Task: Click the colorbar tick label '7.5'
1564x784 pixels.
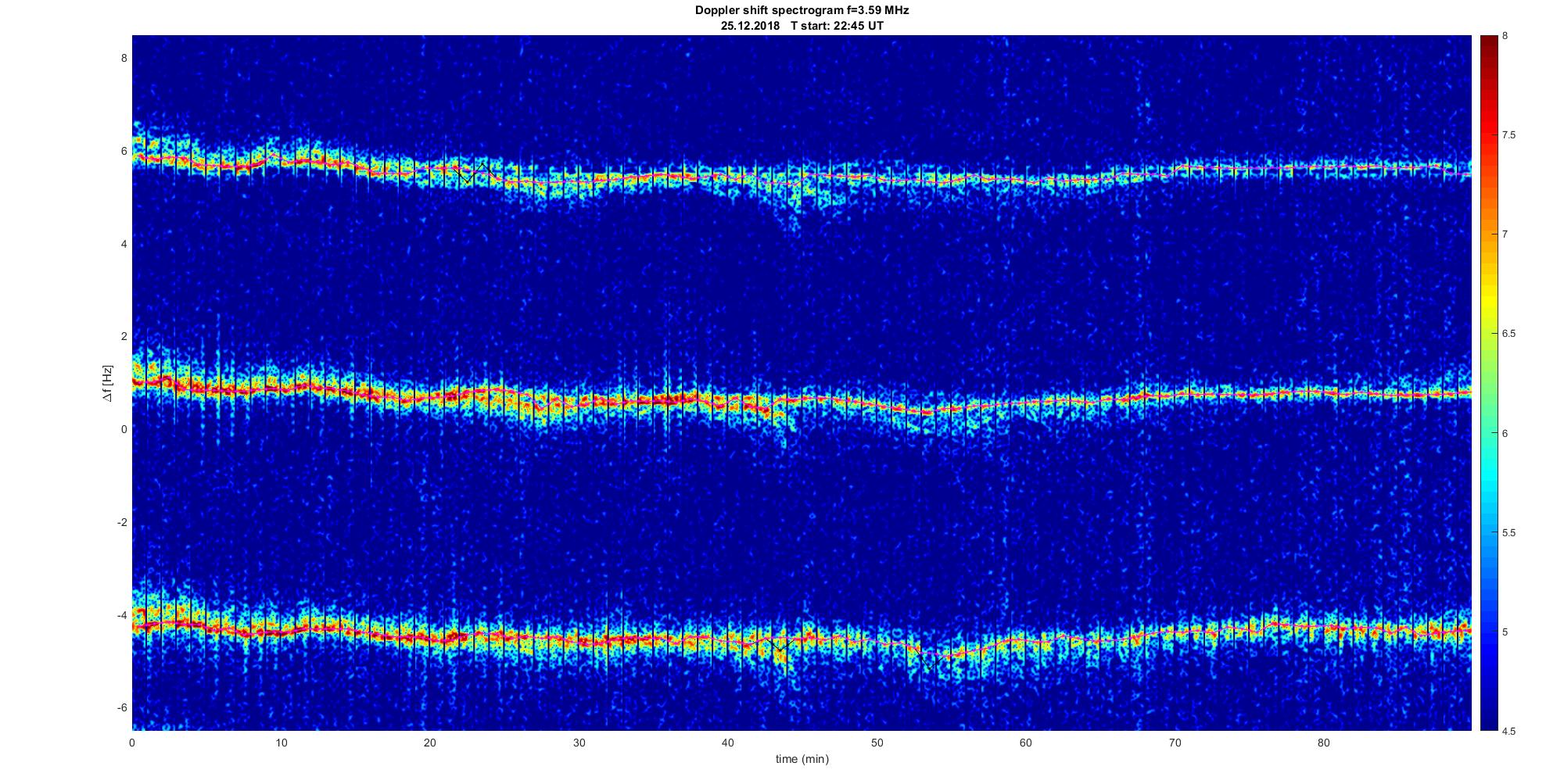Action: [x=1508, y=135]
